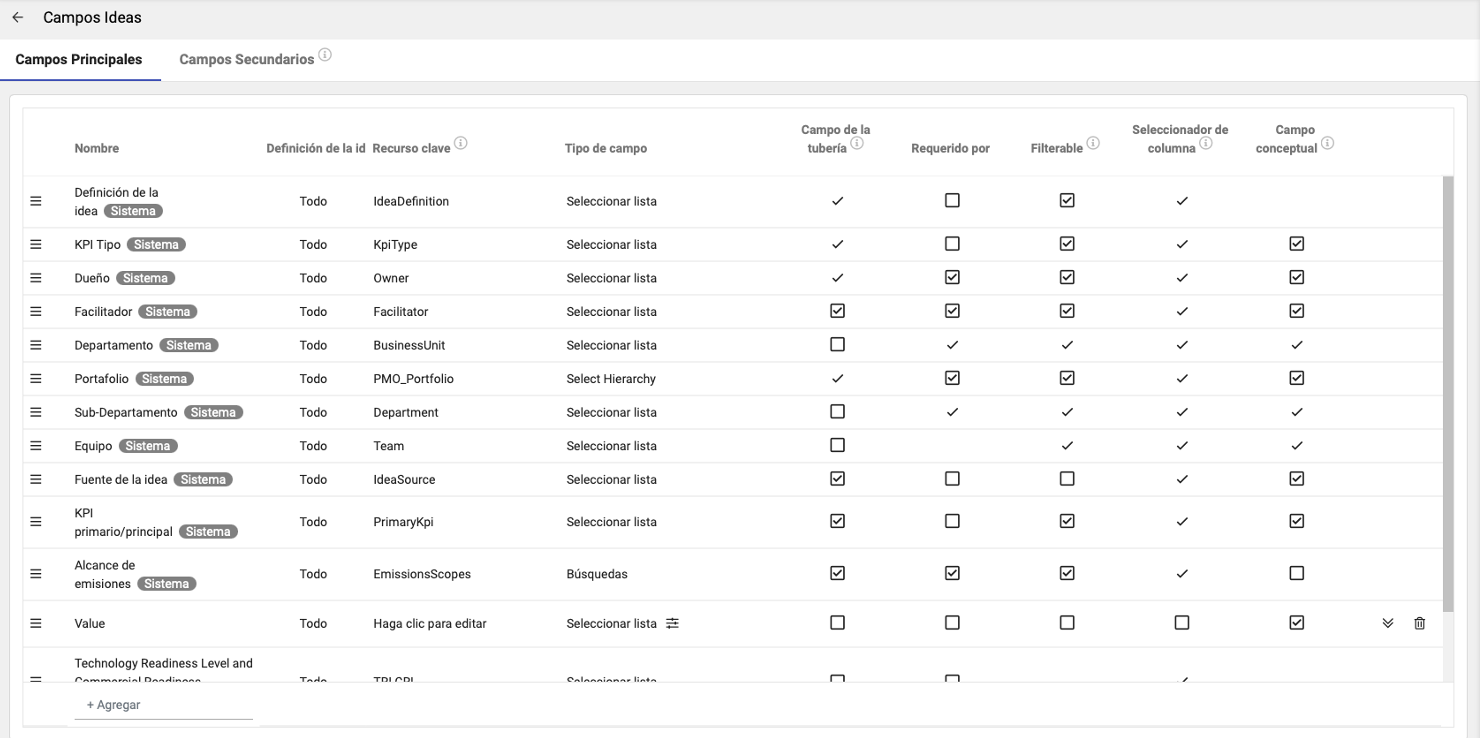Grab the drag handle of KPI Tipo row
Screen dimensions: 1480x738
36,244
